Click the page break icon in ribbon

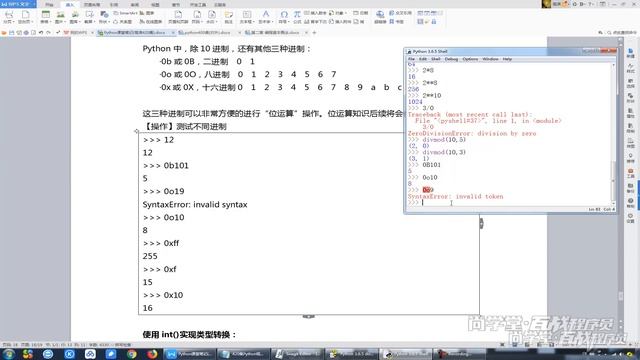pyautogui.click(x=9, y=14)
